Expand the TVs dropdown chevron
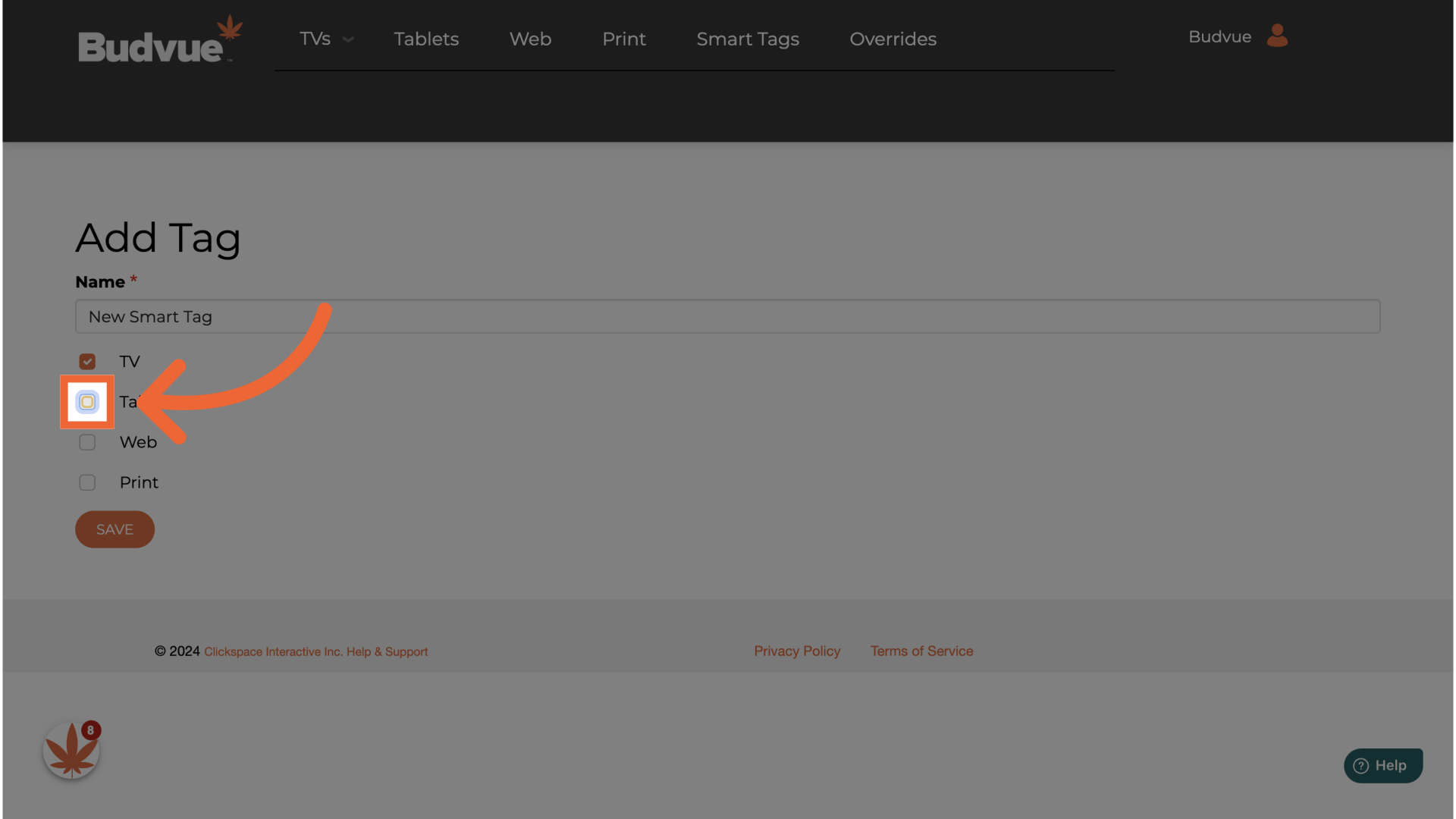 348,39
